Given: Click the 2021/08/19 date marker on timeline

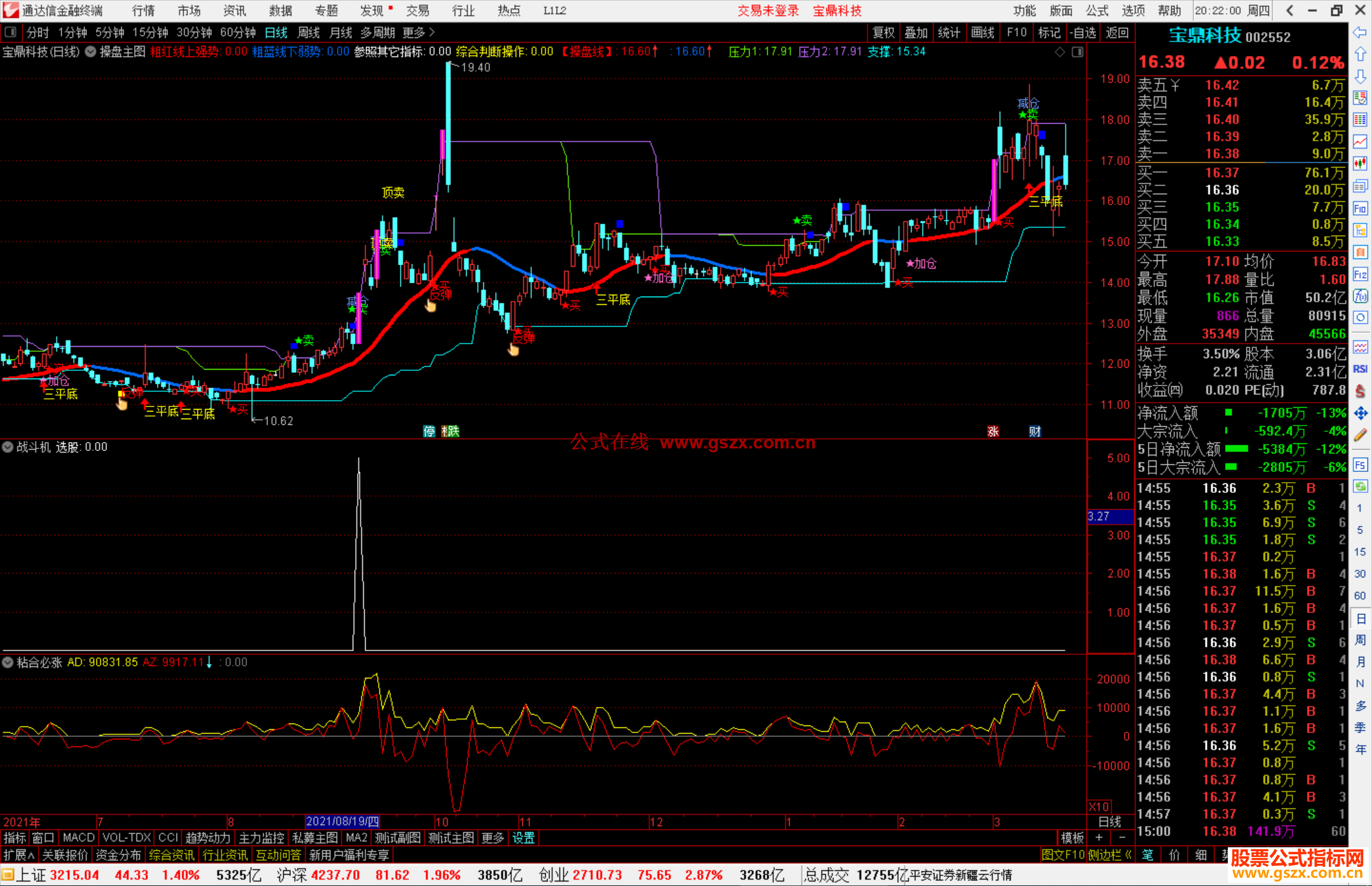Looking at the screenshot, I should [x=342, y=822].
